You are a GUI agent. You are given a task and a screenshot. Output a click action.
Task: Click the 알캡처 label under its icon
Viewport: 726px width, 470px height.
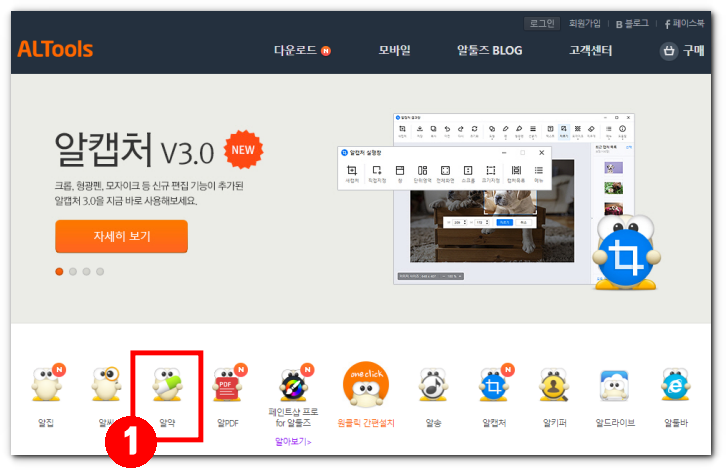(494, 422)
